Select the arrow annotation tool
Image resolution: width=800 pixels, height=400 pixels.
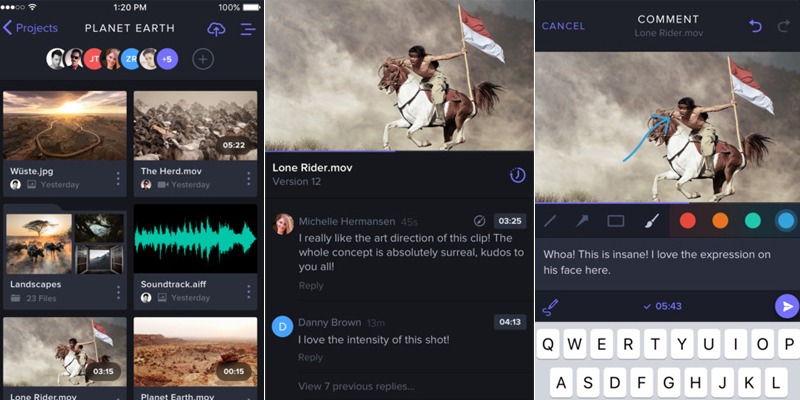(x=583, y=221)
